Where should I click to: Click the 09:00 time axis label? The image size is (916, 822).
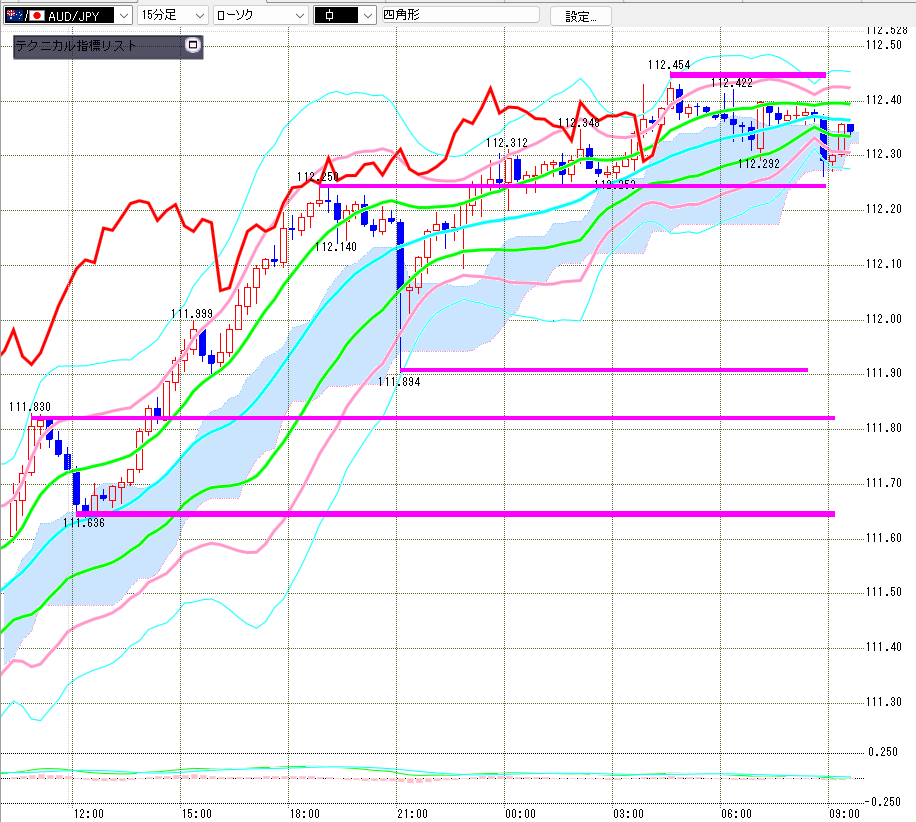point(845,814)
